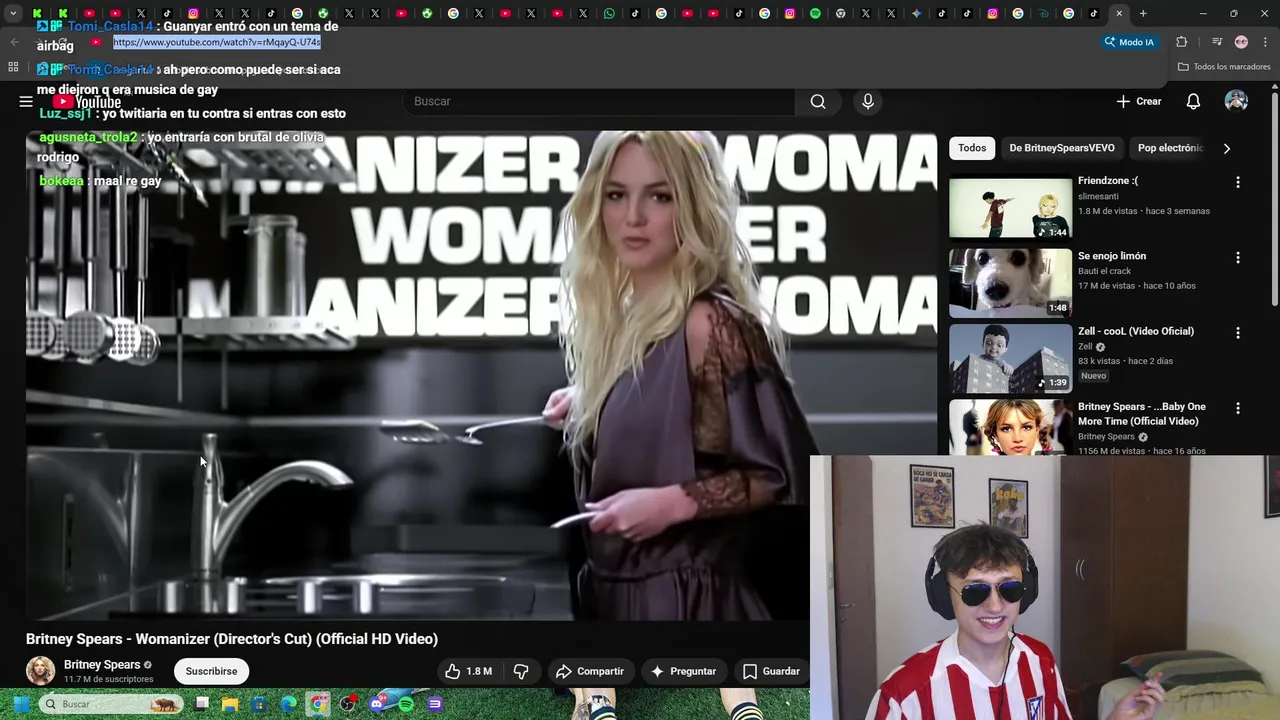Click the Crear button
Image resolution: width=1280 pixels, height=720 pixels.
[x=1139, y=101]
